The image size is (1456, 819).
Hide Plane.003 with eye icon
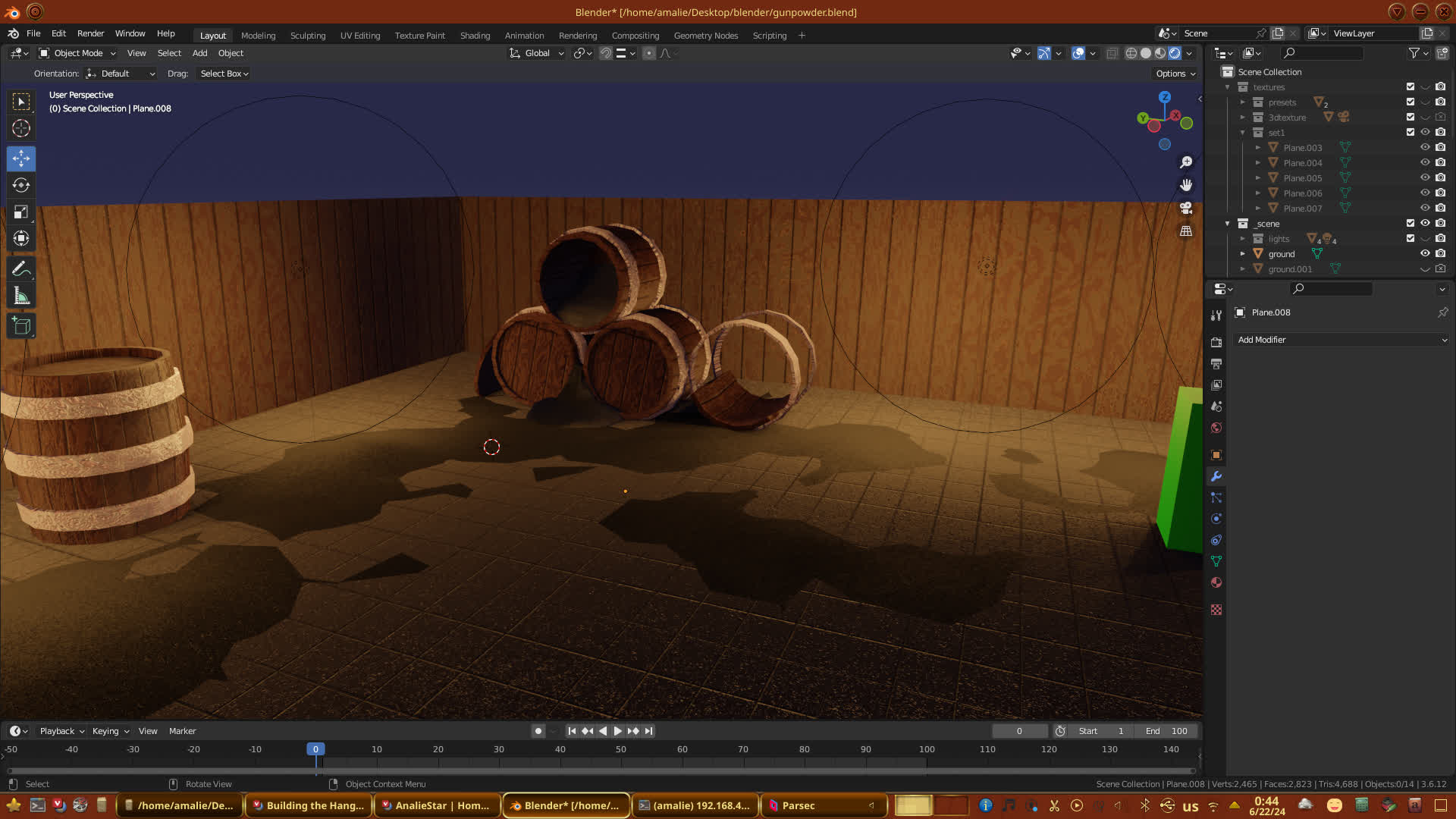click(1425, 147)
